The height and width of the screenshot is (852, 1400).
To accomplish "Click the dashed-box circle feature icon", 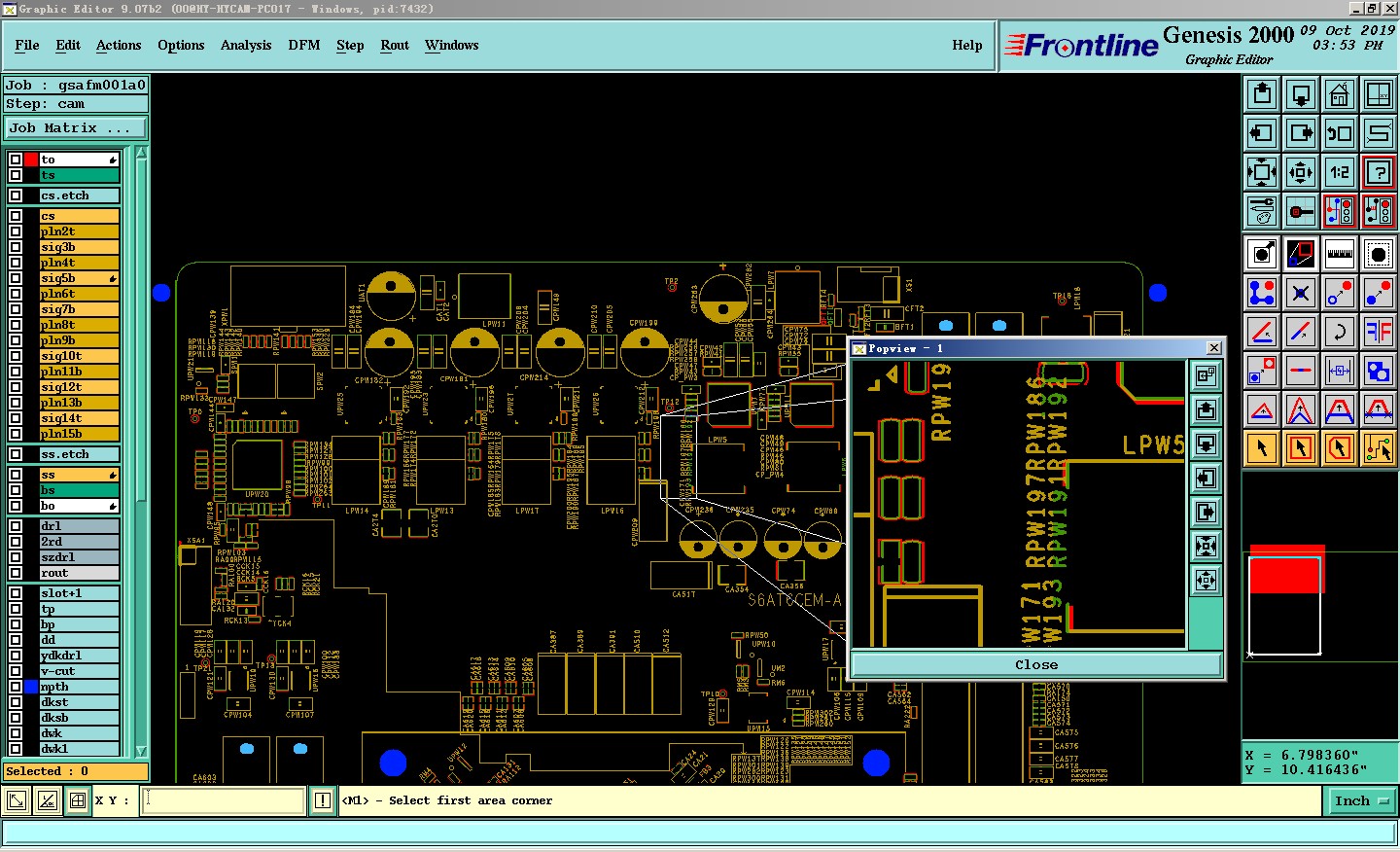I will pos(1379,254).
